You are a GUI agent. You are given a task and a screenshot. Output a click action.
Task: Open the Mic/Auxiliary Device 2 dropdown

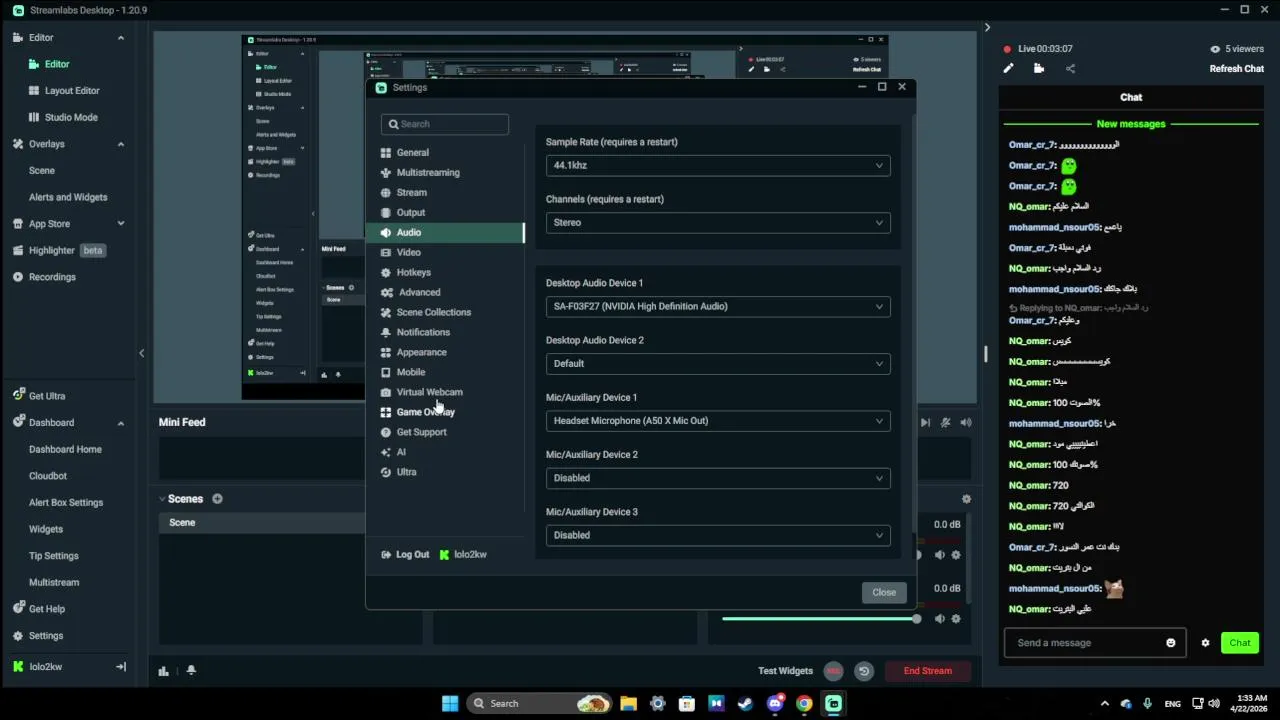tap(718, 478)
